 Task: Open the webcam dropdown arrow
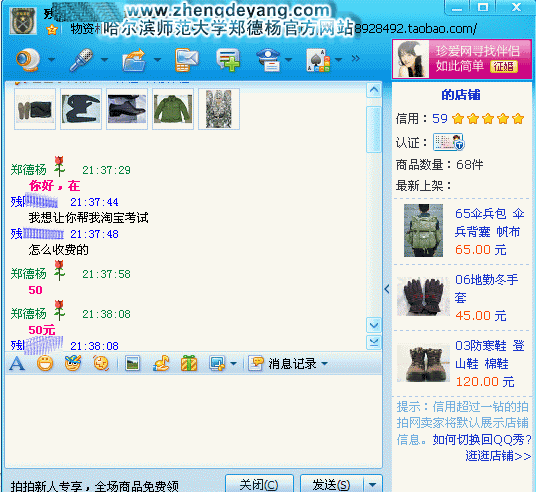click(x=51, y=60)
